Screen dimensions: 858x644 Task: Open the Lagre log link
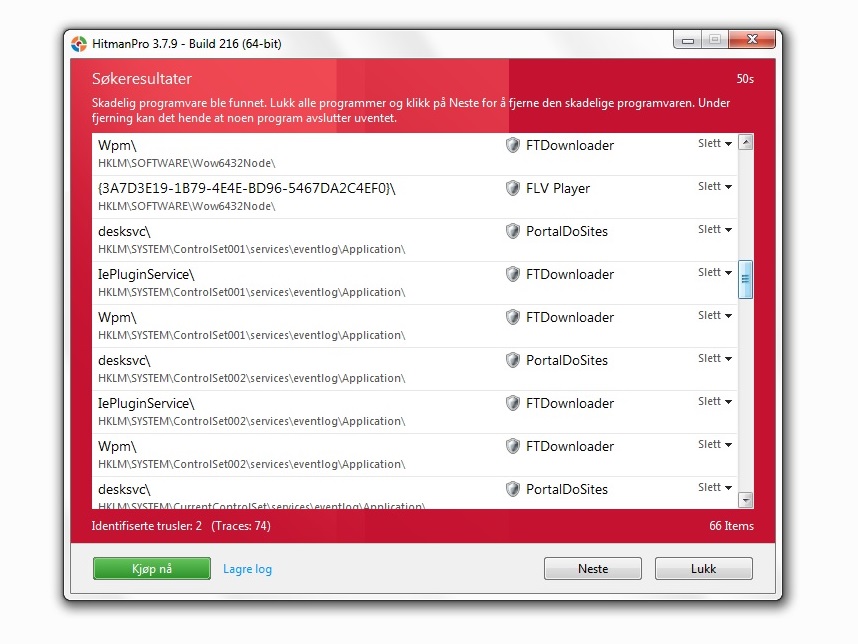click(247, 569)
